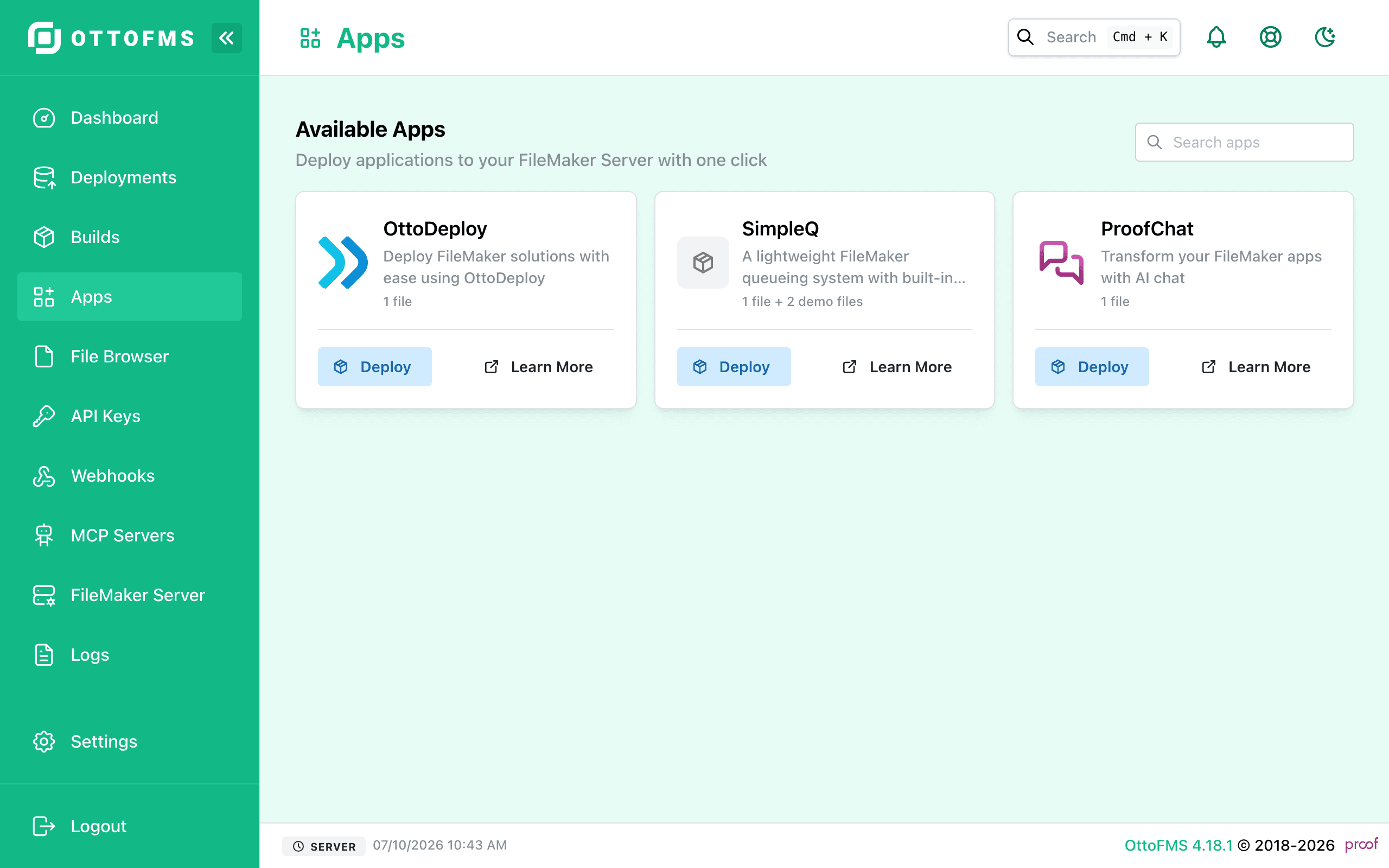Click the OttoFMS logo icon
Viewport: 1389px width, 868px height.
point(44,38)
